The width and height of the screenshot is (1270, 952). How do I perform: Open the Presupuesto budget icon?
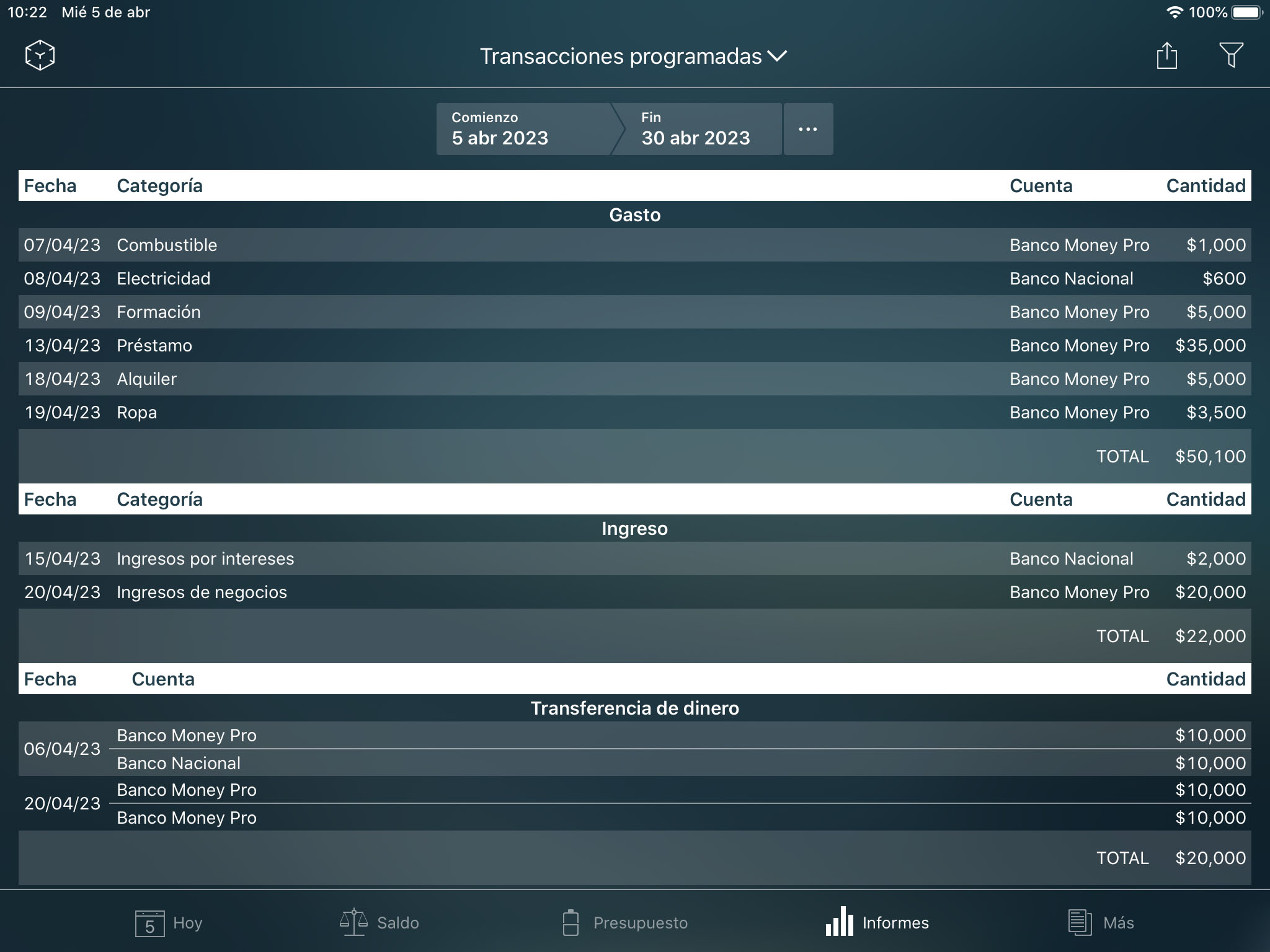(571, 922)
